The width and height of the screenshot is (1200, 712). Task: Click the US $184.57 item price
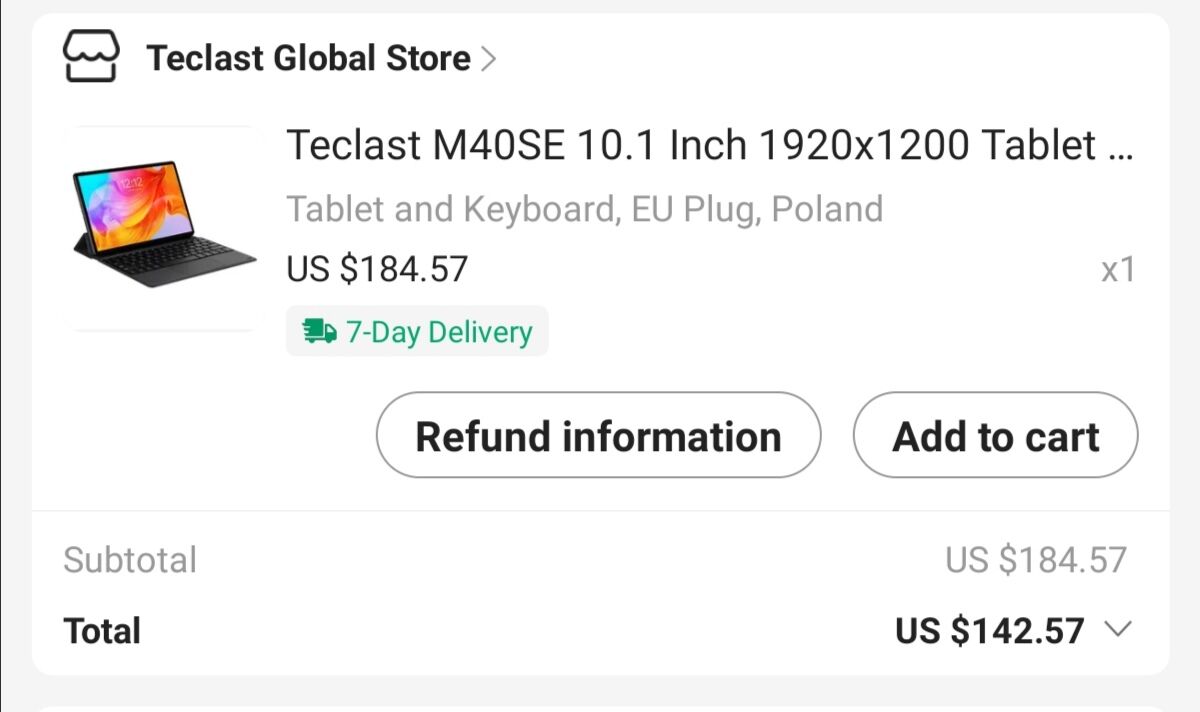click(x=377, y=269)
